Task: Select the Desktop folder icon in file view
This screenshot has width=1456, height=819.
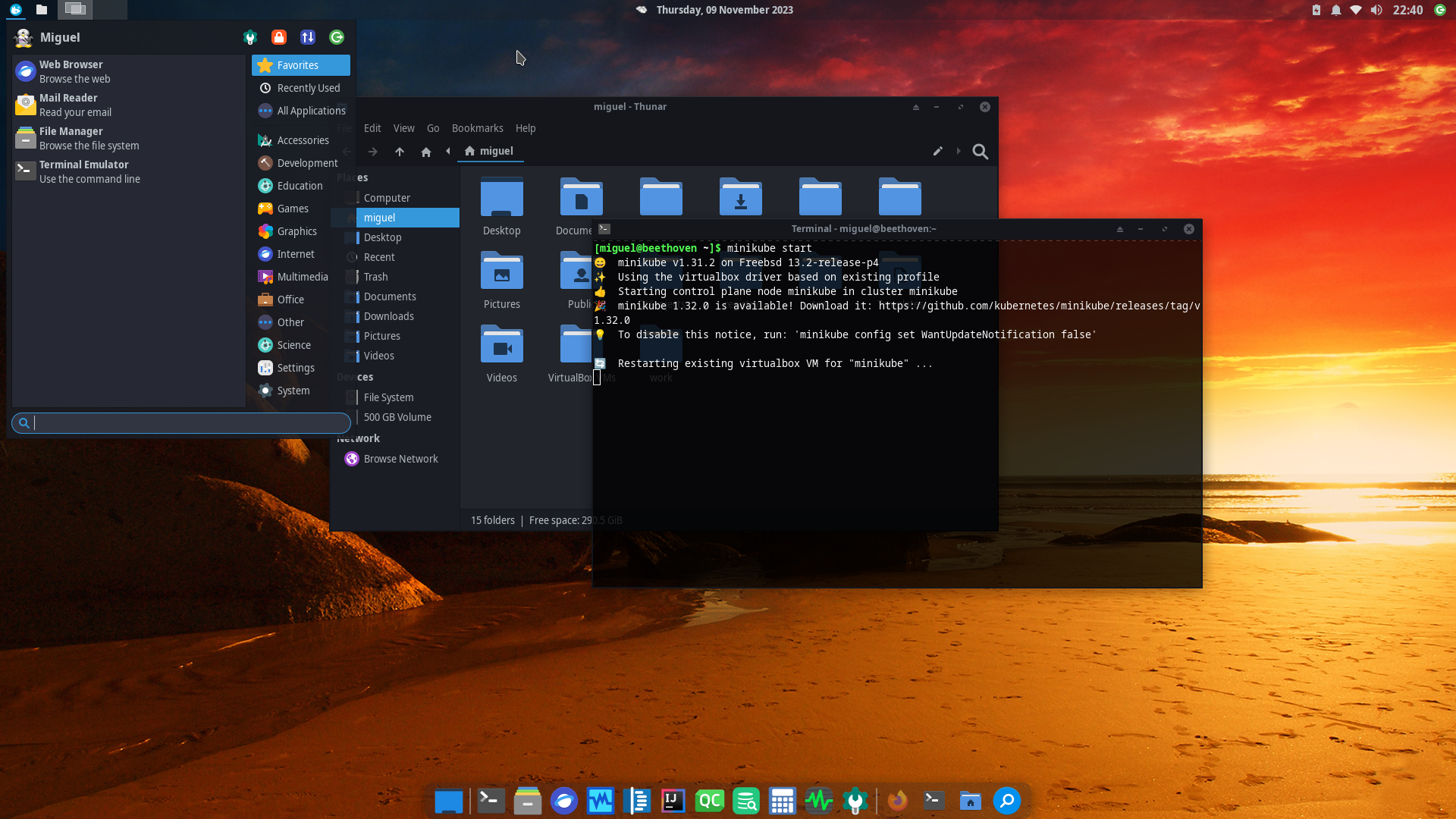Action: [x=502, y=197]
